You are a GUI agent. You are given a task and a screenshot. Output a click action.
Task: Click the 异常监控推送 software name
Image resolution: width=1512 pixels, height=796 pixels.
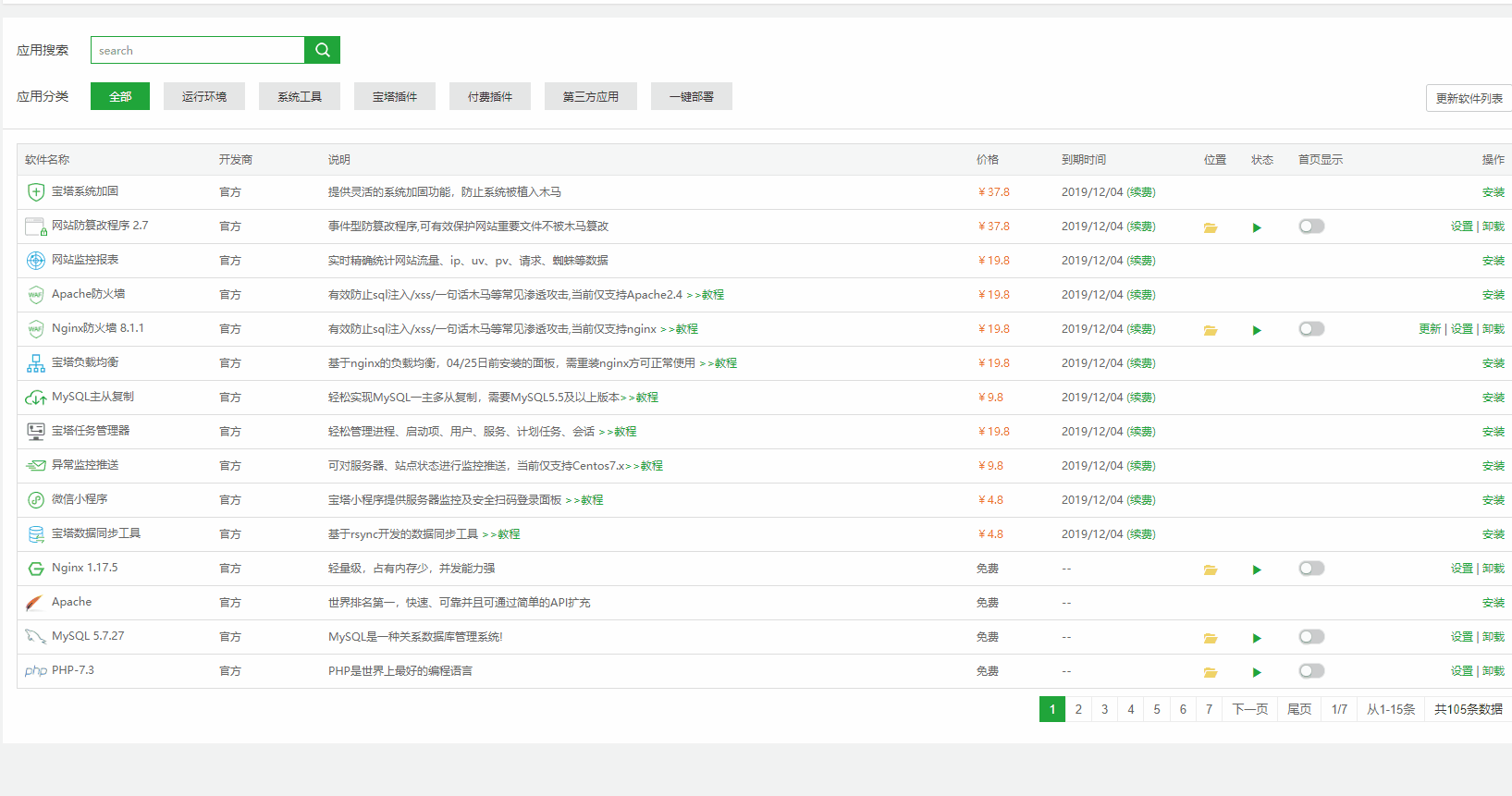[85, 465]
